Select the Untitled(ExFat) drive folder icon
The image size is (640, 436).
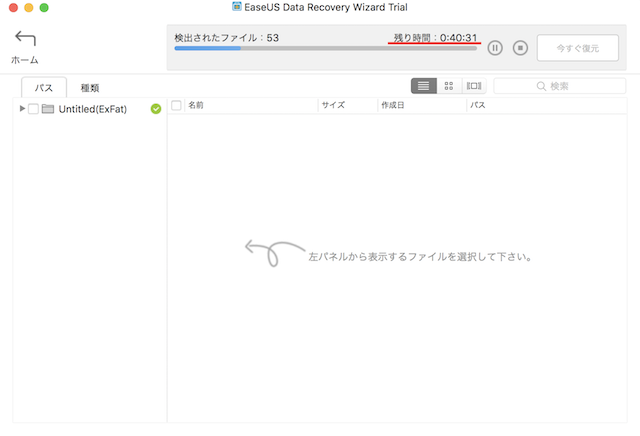click(x=48, y=109)
